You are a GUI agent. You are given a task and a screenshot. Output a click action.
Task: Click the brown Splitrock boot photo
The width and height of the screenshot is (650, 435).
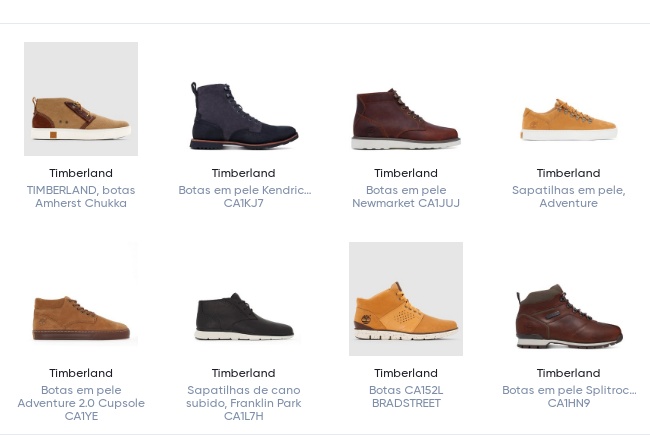tap(568, 316)
